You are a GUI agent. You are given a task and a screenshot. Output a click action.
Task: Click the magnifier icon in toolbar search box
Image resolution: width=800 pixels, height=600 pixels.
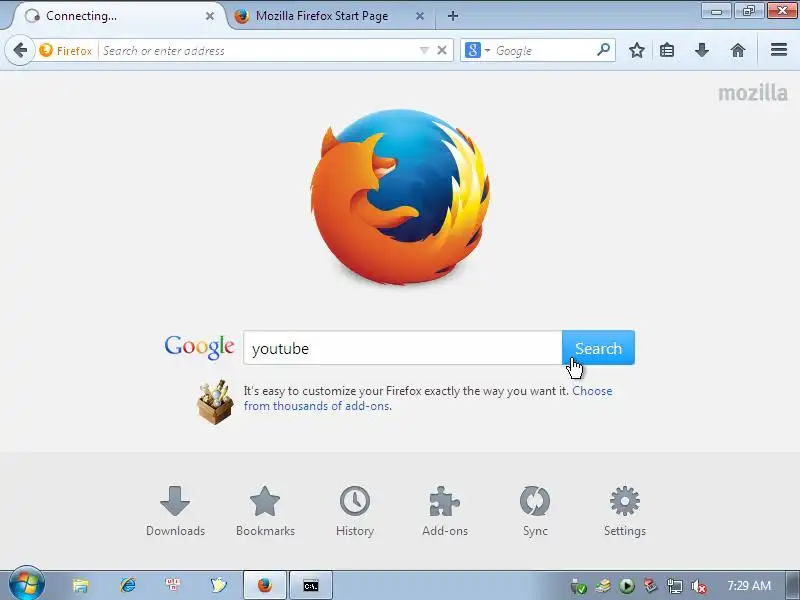point(603,50)
